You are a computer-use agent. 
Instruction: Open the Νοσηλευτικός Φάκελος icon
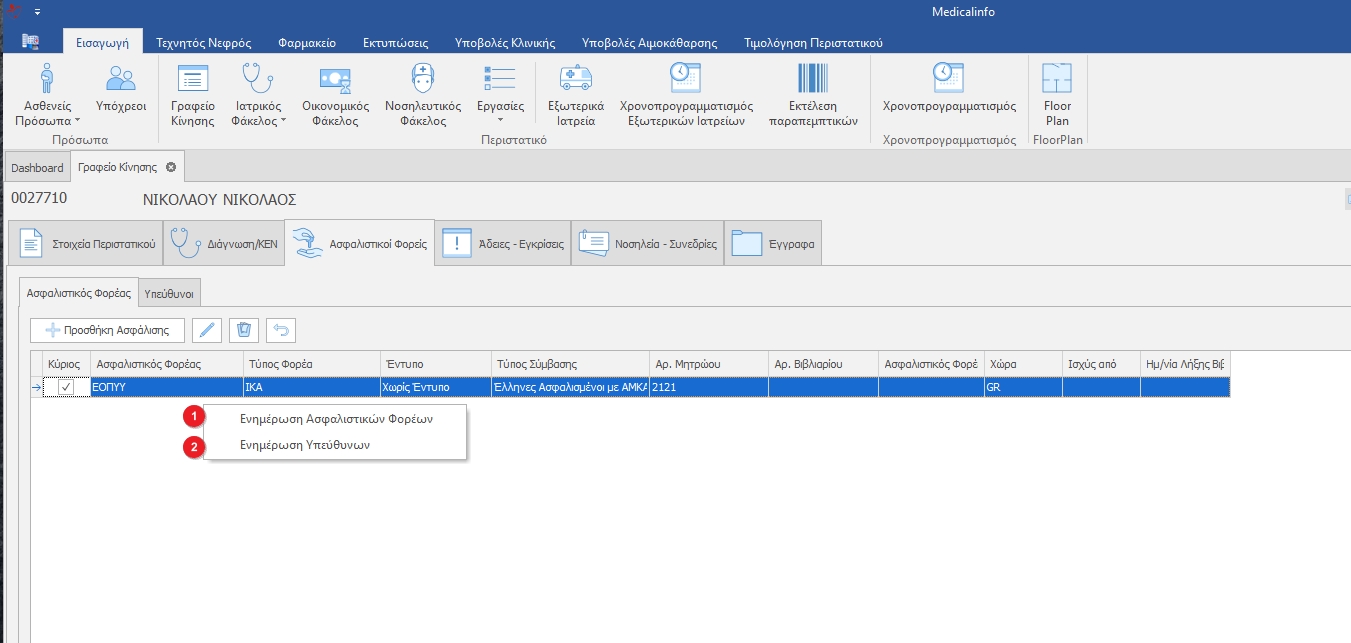[422, 95]
